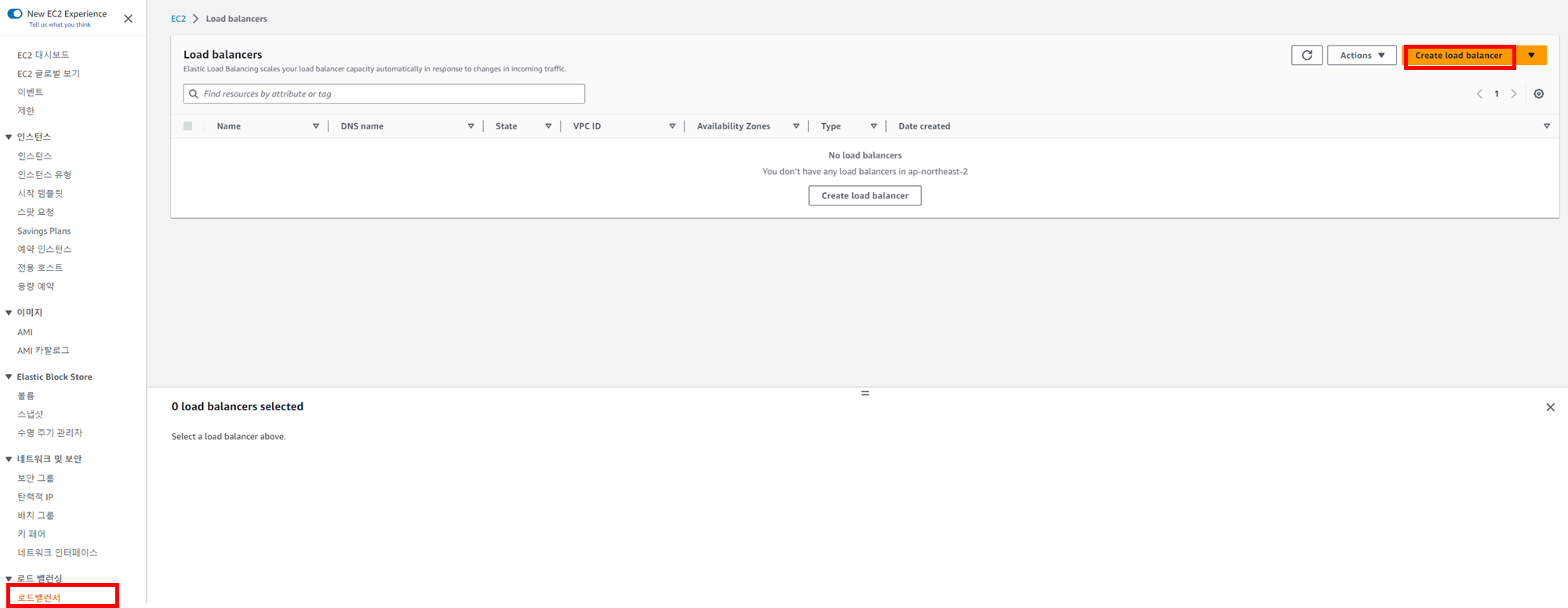Open 볼륨 in sidebar
The height and width of the screenshot is (608, 1568).
pyautogui.click(x=26, y=396)
